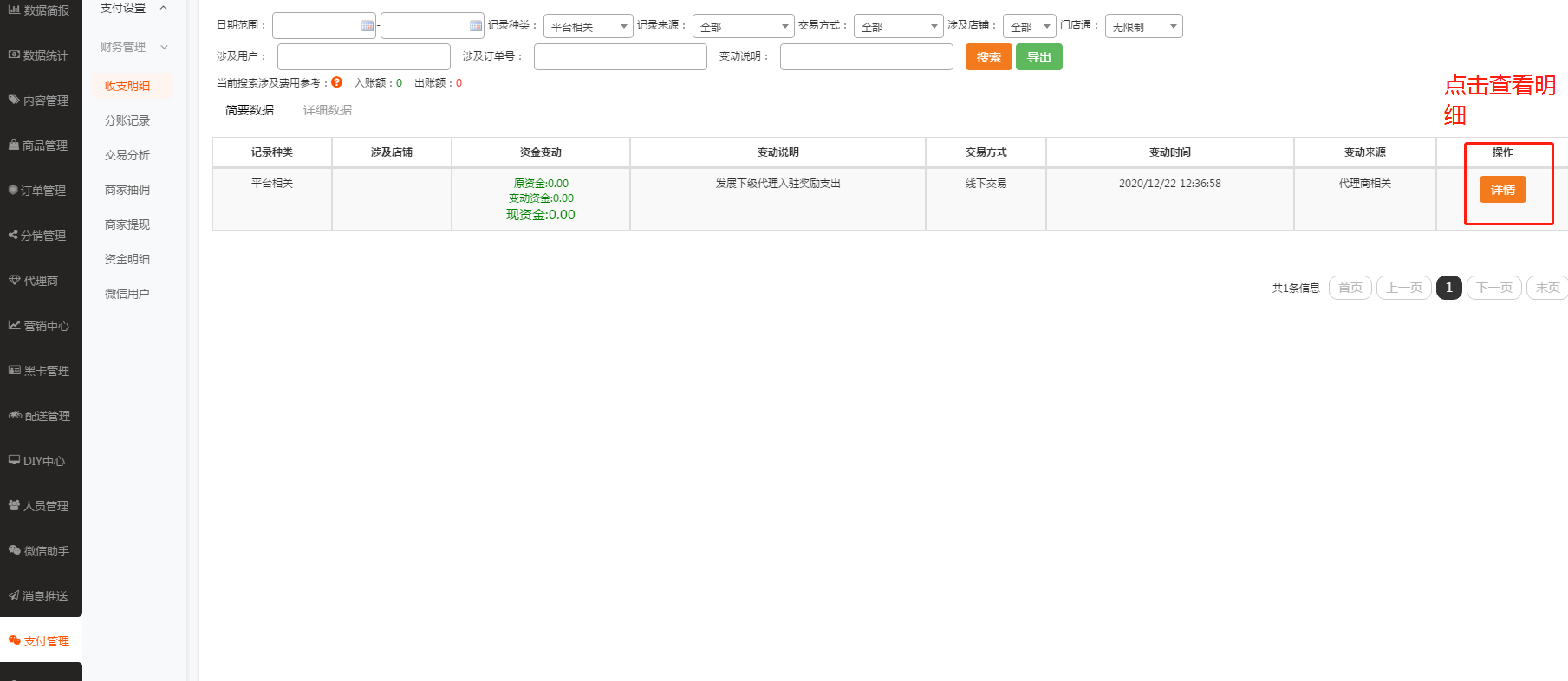Focus the 涉及订单号 input field
The height and width of the screenshot is (681, 1568).
620,57
